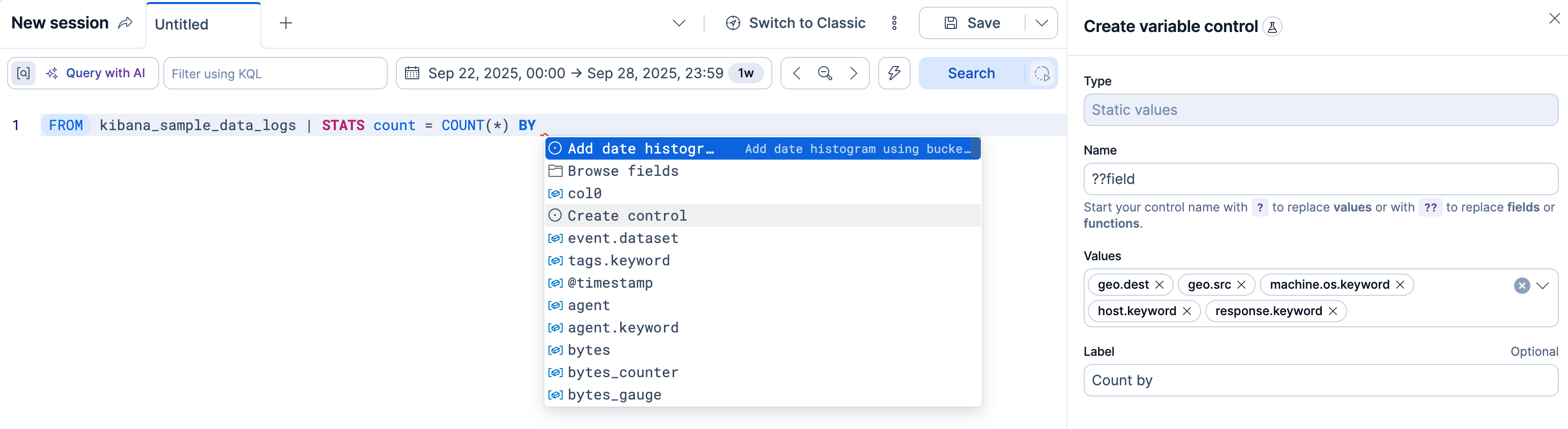Go to previous time window
Image resolution: width=1568 pixels, height=429 pixels.
point(796,73)
